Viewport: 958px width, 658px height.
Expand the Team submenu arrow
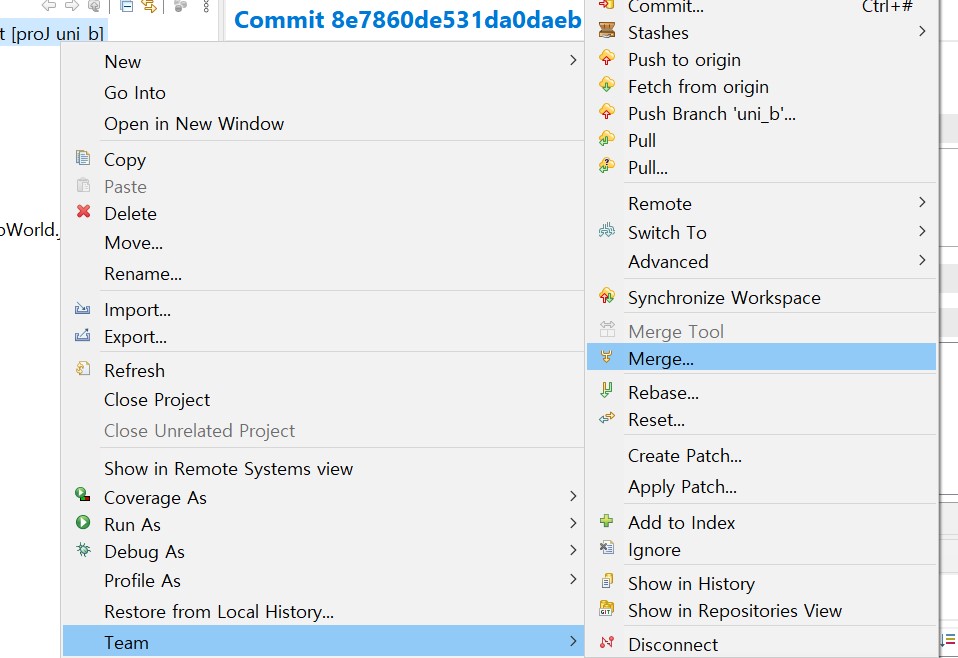pyautogui.click(x=573, y=641)
